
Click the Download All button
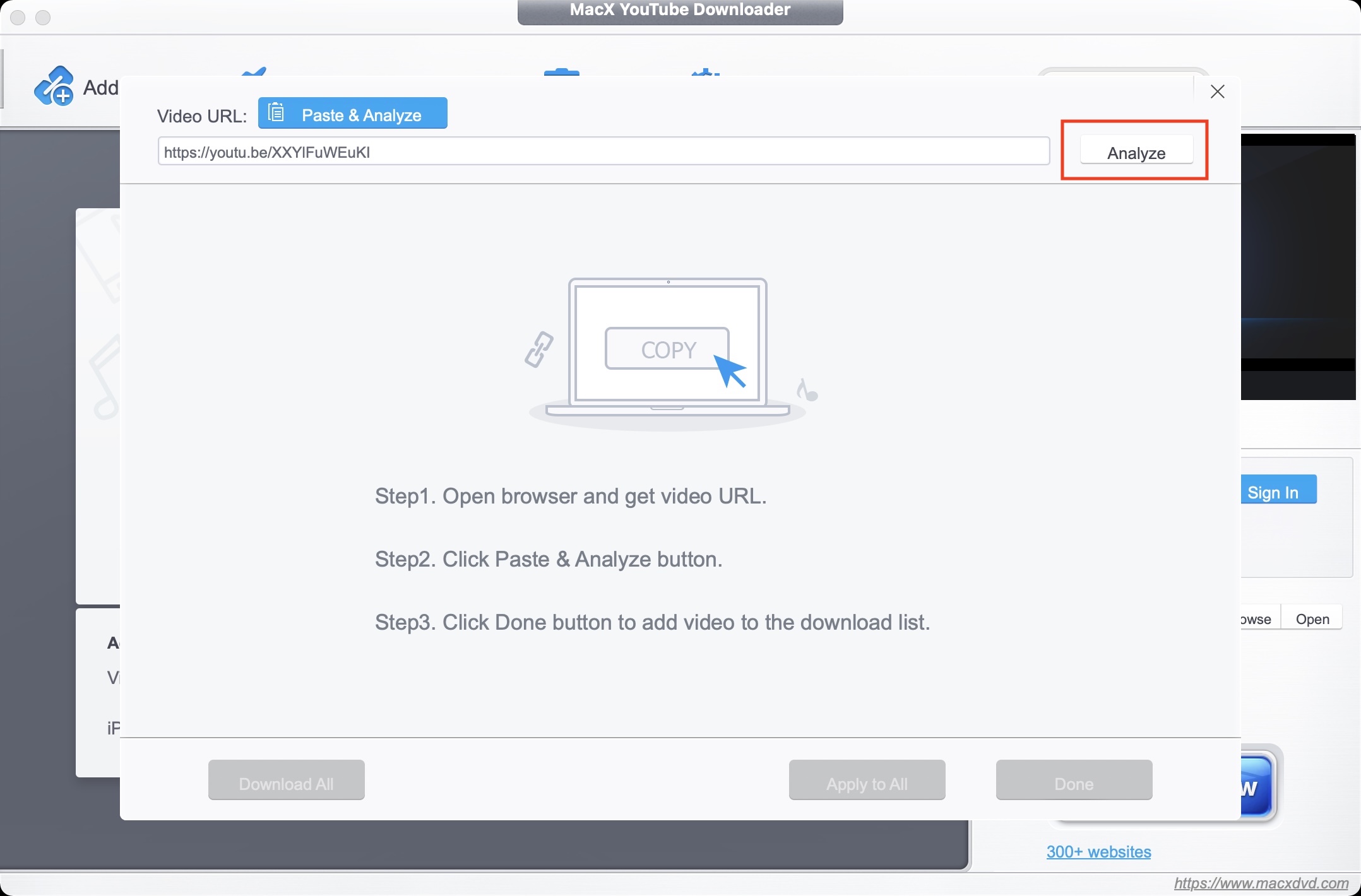pos(286,782)
